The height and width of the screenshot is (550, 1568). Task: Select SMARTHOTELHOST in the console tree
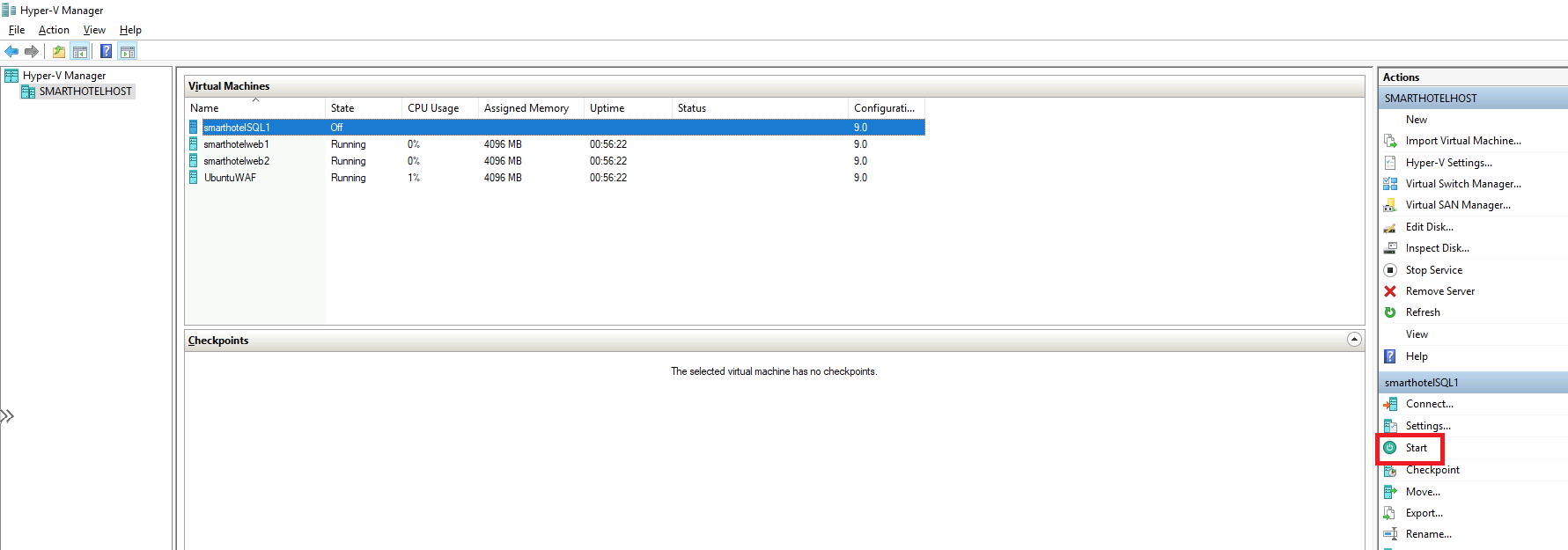[x=85, y=92]
